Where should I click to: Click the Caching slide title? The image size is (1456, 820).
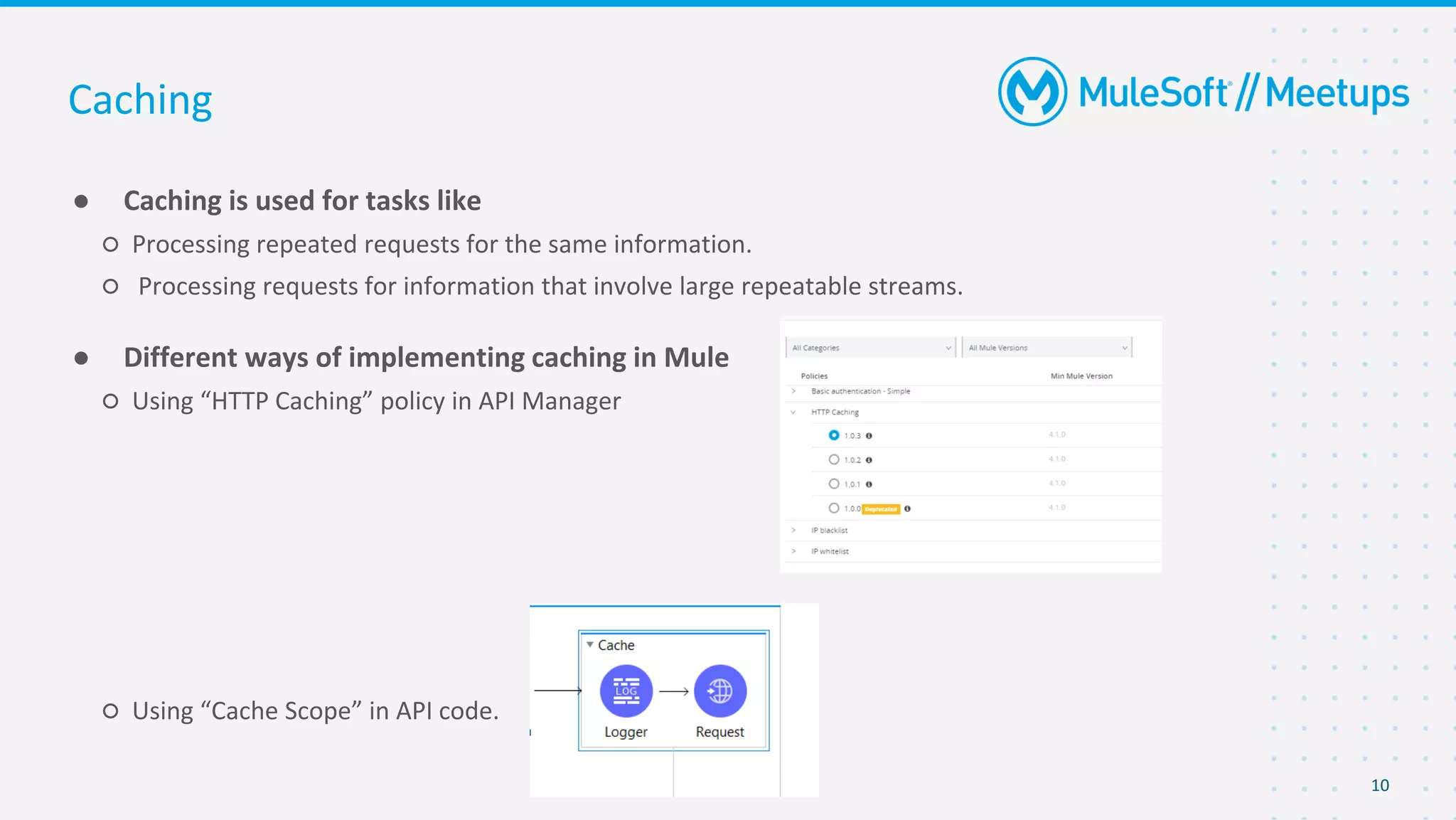[140, 100]
